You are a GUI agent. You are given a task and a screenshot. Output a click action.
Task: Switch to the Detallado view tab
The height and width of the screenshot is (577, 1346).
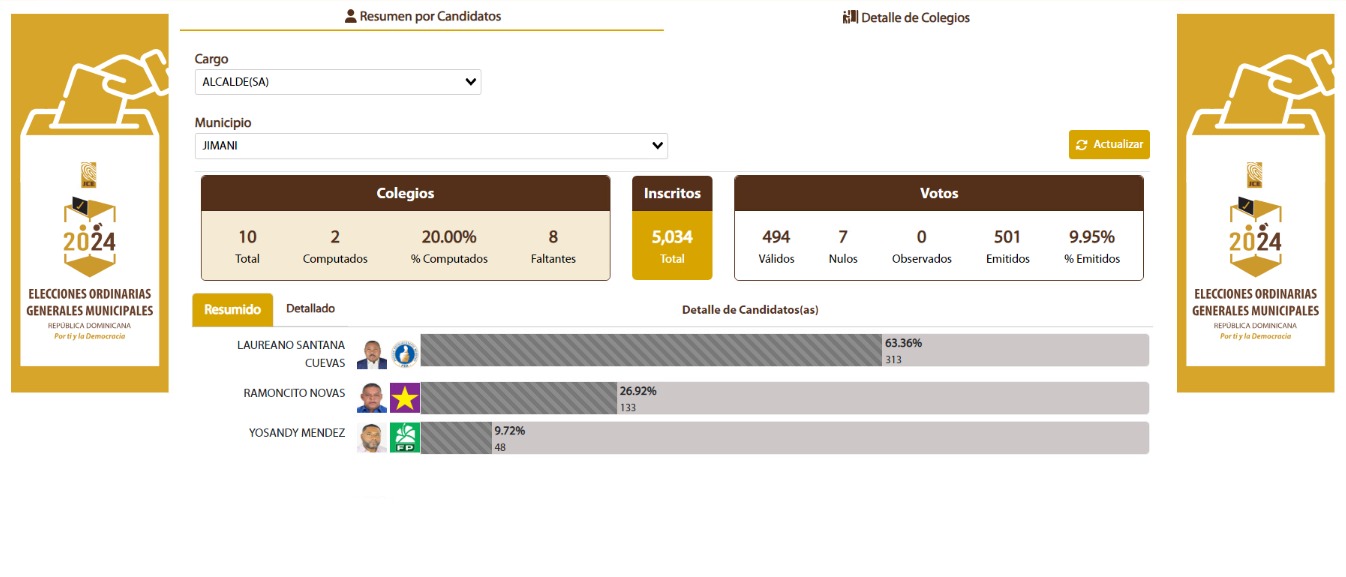310,309
